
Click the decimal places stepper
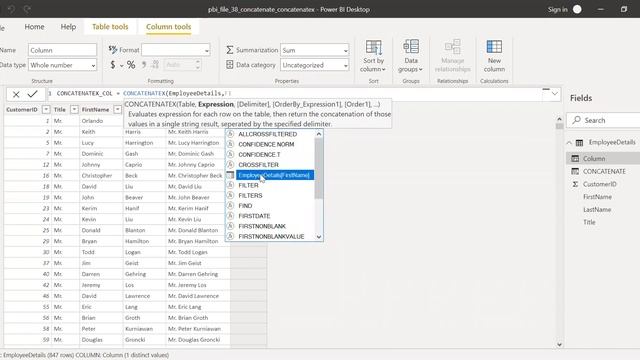point(198,64)
